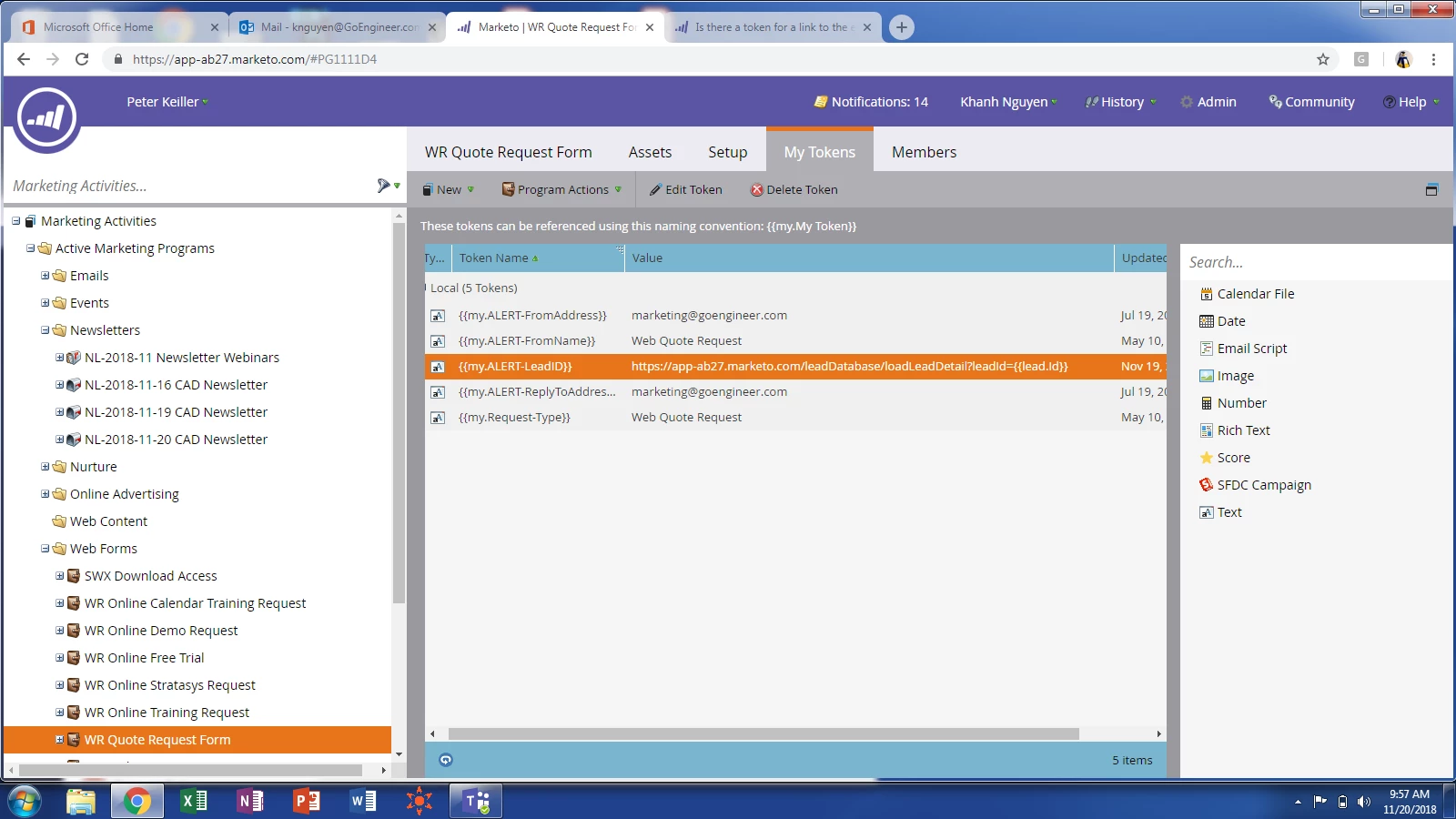The width and height of the screenshot is (1456, 819).
Task: Choose the Date token type
Action: pyautogui.click(x=1222, y=321)
